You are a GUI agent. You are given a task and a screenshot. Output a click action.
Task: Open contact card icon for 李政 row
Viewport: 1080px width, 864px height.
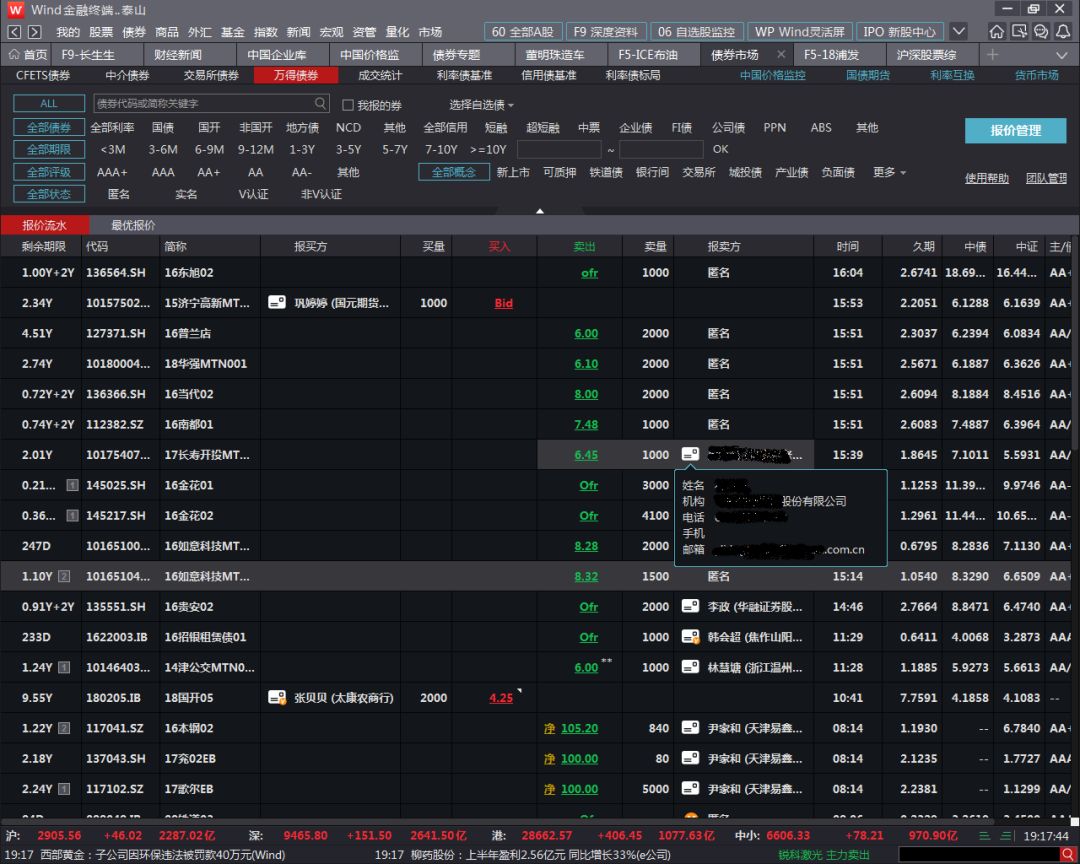[690, 606]
